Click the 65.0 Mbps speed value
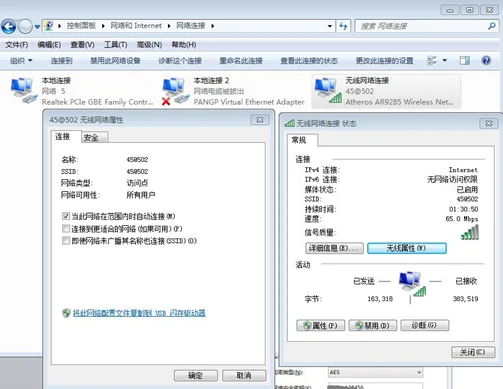The height and width of the screenshot is (389, 503). click(x=462, y=219)
